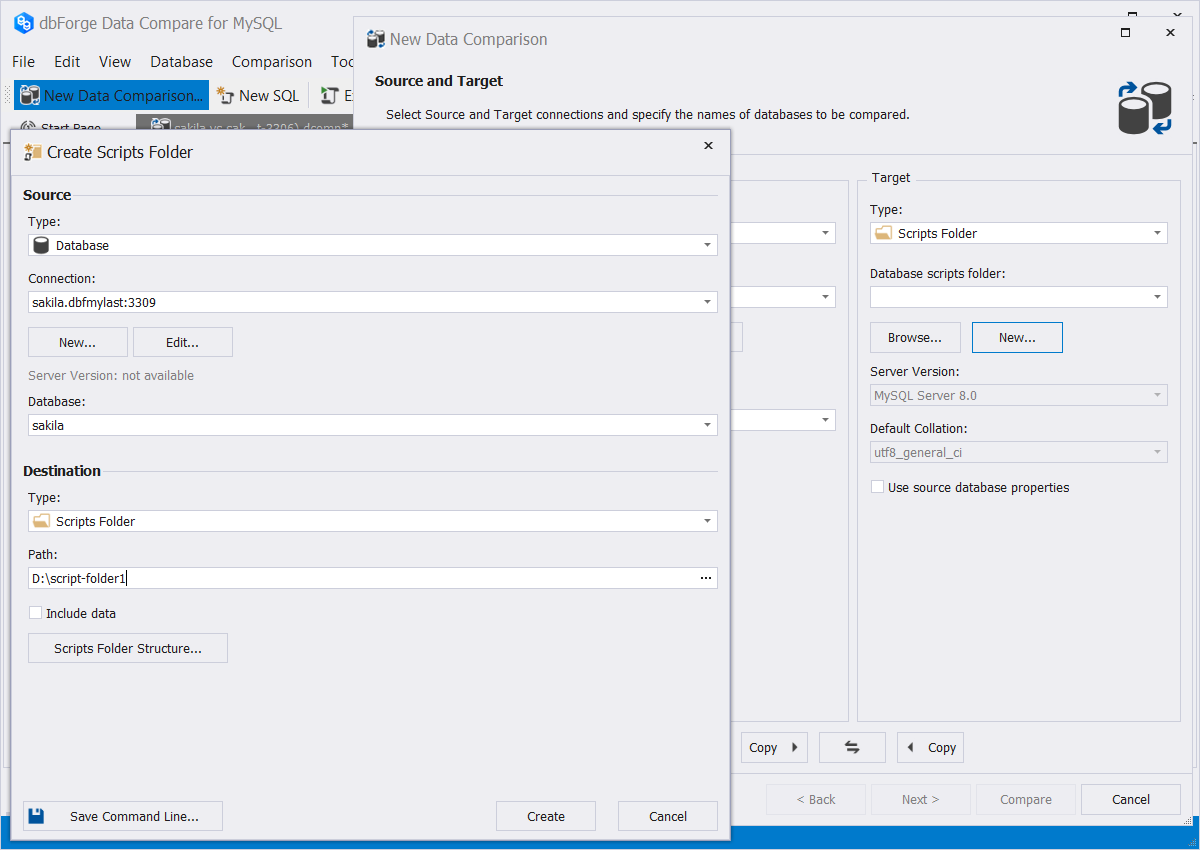This screenshot has height=850, width=1200.
Task: Click the Edit... connection button
Action: click(x=183, y=342)
